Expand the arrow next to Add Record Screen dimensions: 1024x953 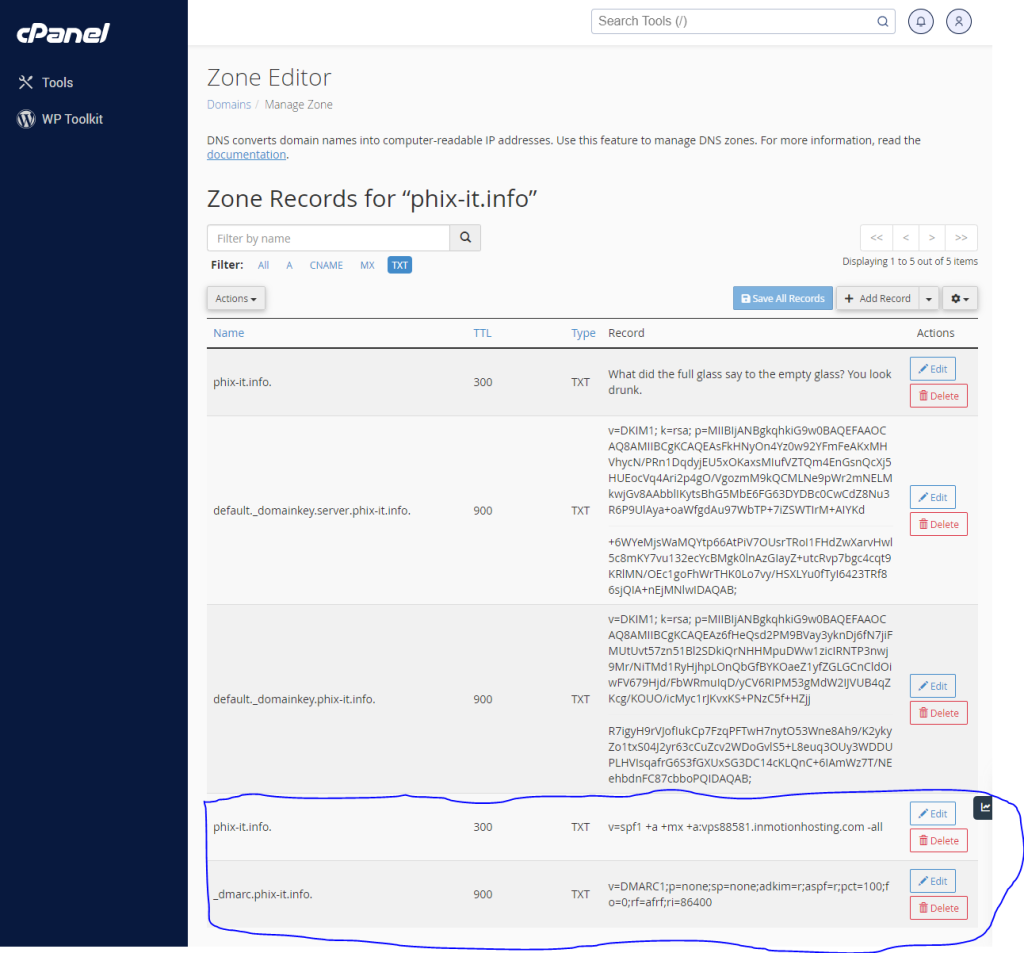[x=929, y=298]
